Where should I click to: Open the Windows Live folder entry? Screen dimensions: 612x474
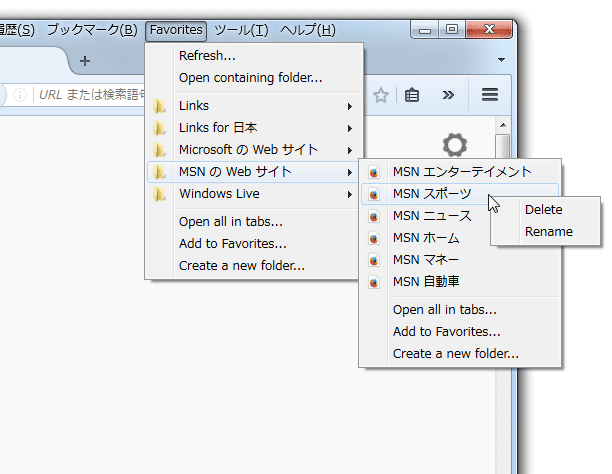[x=253, y=194]
